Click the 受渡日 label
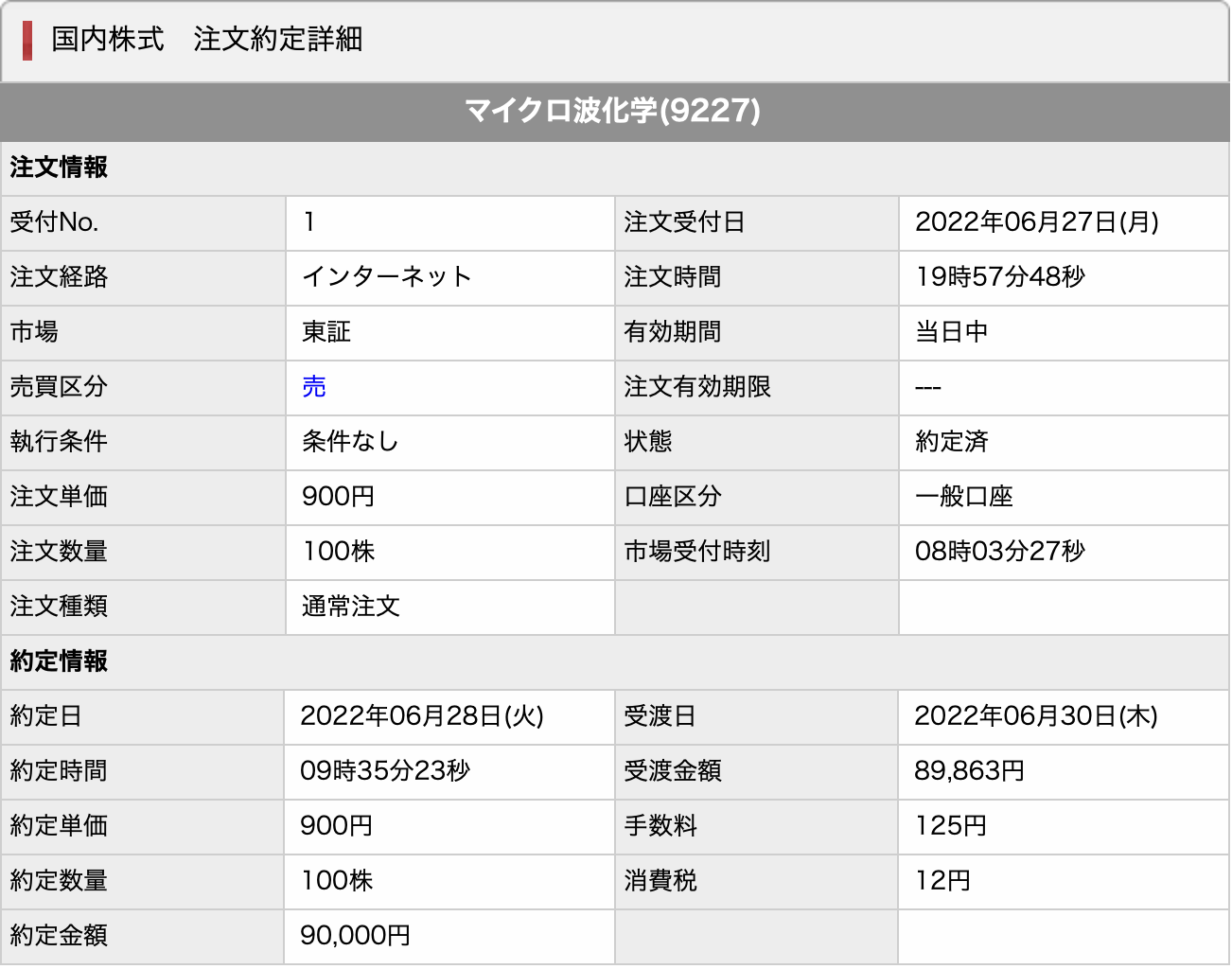This screenshot has width=1232, height=969. click(660, 716)
